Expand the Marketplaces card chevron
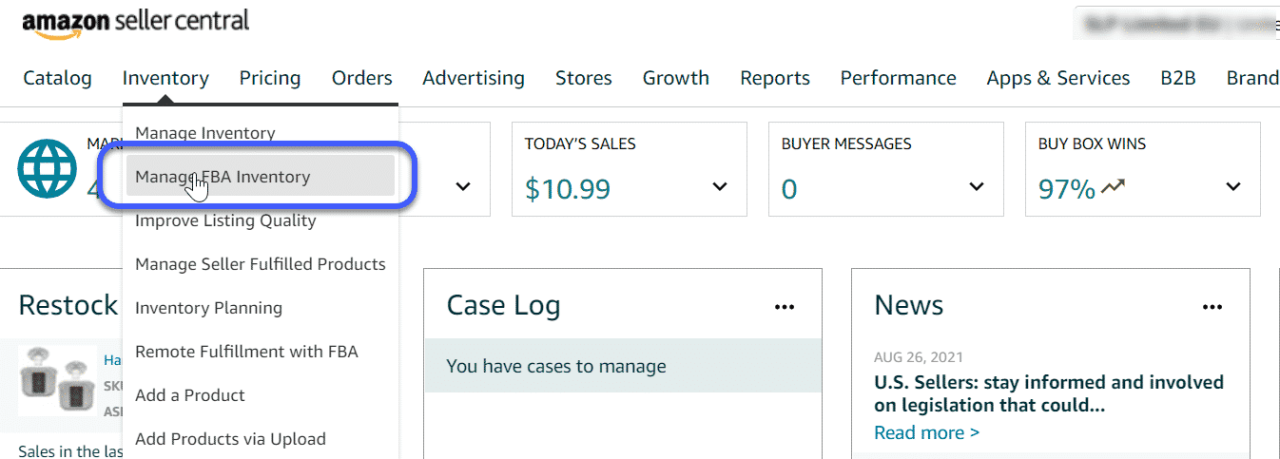1280x459 pixels. pos(463,187)
